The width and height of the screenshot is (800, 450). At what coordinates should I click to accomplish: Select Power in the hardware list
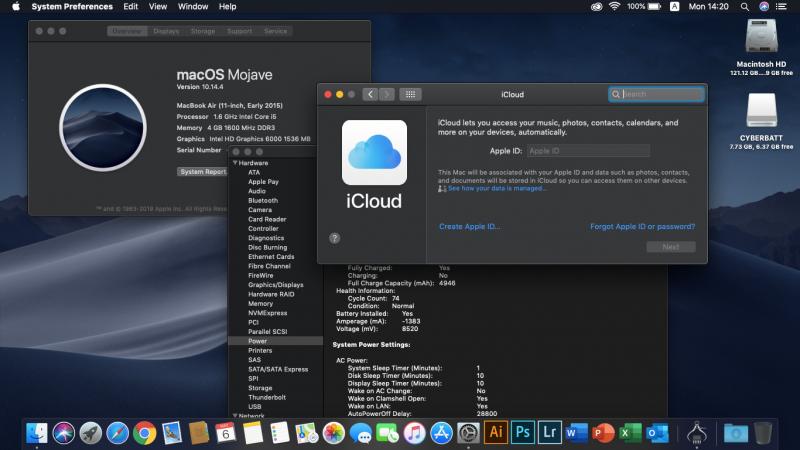258,341
